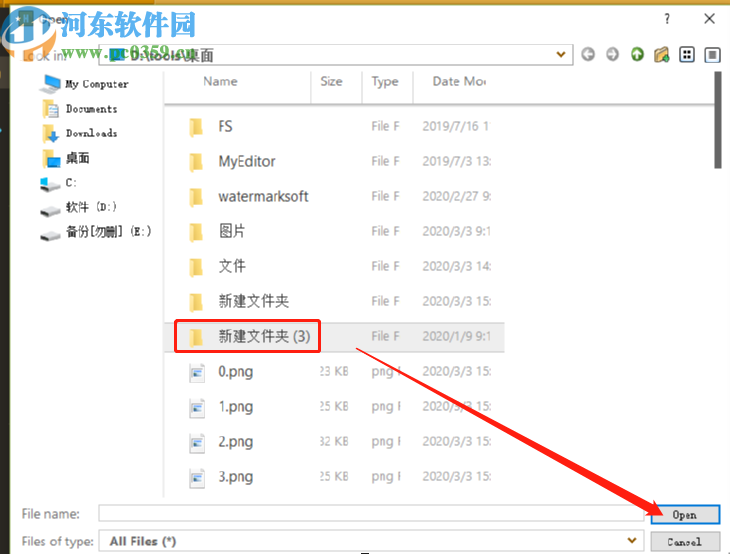Open Documents in sidebar
The height and width of the screenshot is (554, 730).
pyautogui.click(x=80, y=109)
